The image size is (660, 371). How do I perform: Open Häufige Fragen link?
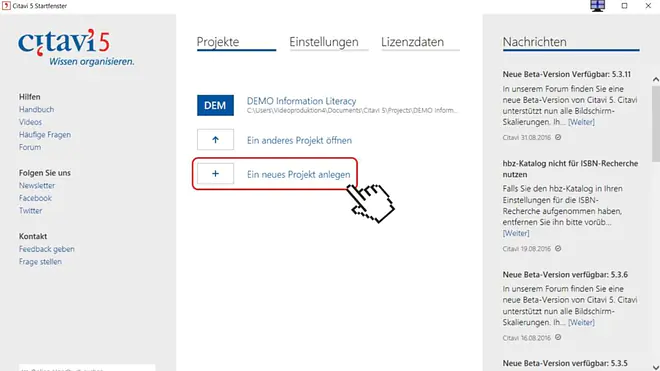point(45,135)
